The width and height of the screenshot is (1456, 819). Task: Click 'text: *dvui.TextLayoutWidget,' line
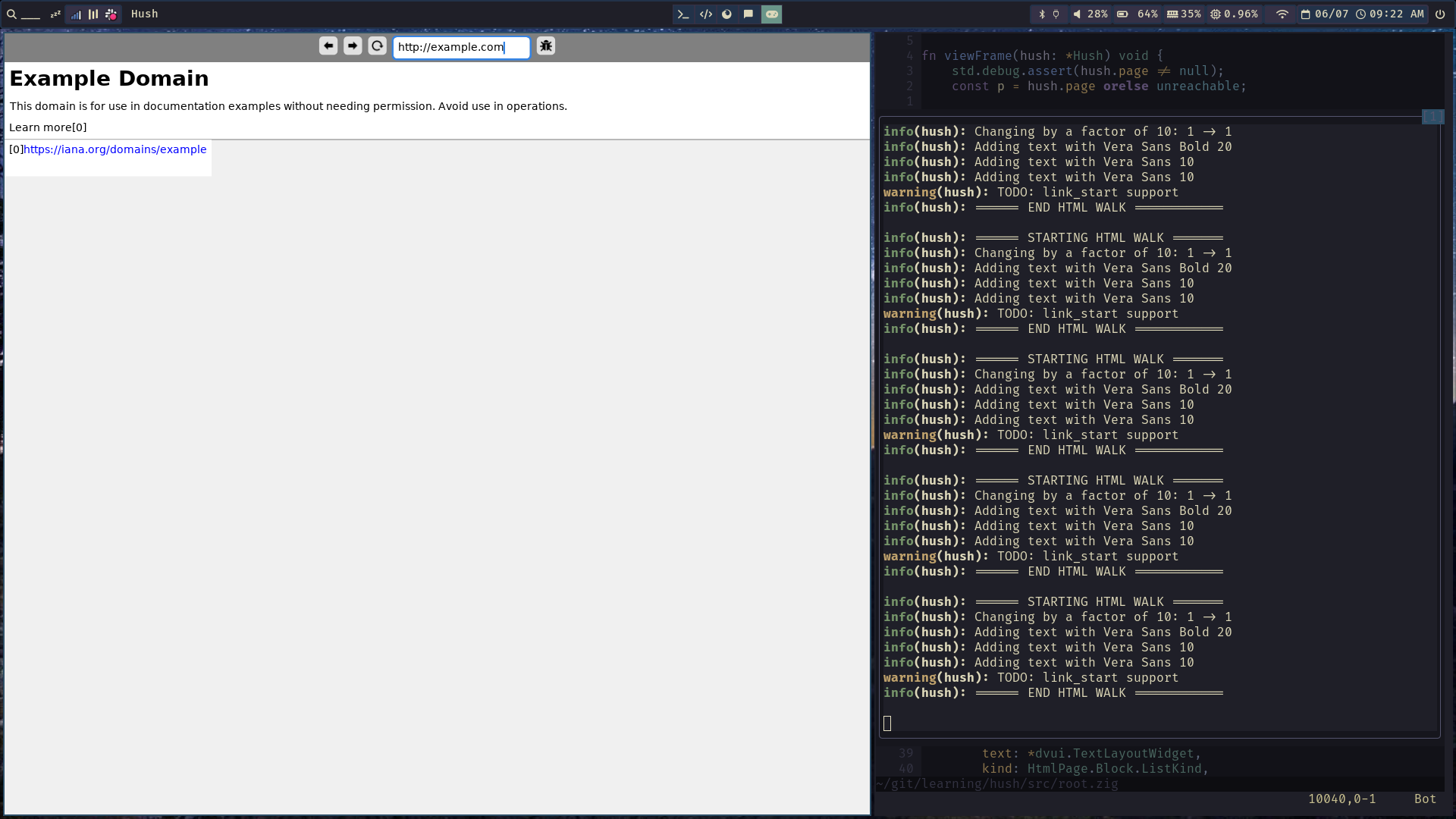click(x=1091, y=754)
